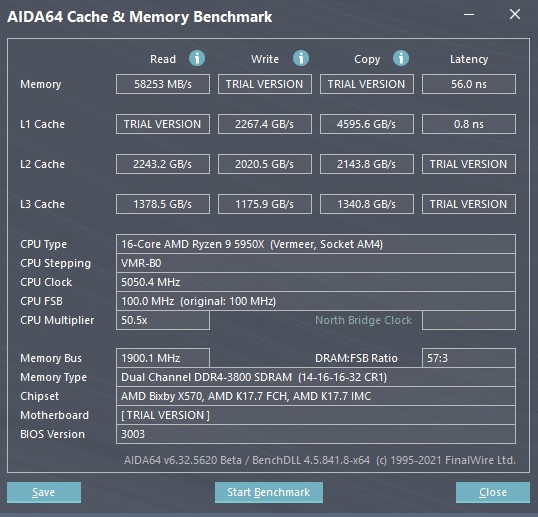The image size is (538, 517).
Task: Click L1 Cache write 2267.4 GB/s
Action: [x=265, y=124]
